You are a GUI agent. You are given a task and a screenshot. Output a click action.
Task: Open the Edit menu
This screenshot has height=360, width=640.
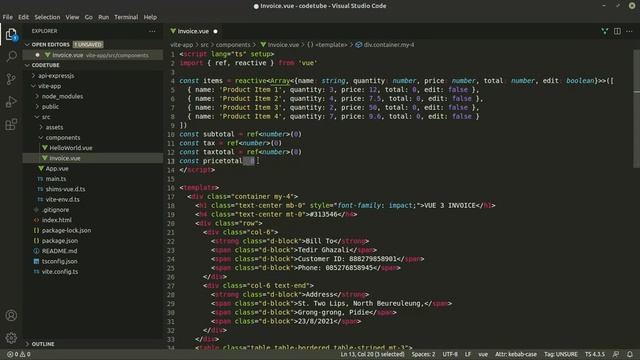pyautogui.click(x=24, y=17)
